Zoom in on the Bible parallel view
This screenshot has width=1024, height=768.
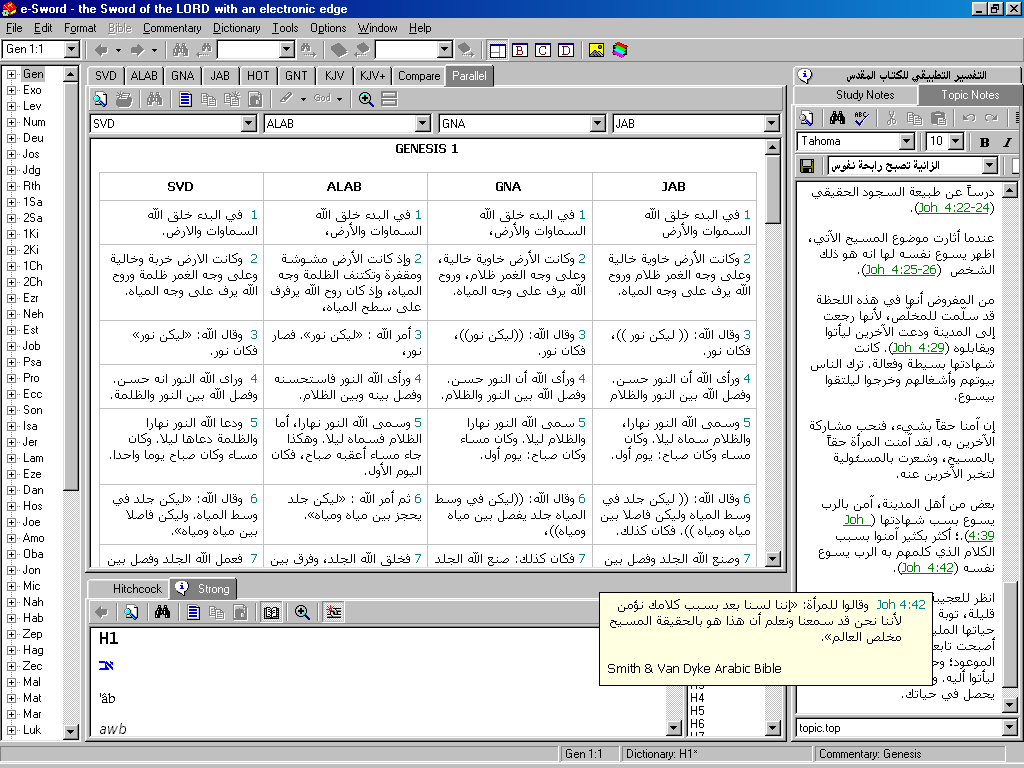pos(366,99)
